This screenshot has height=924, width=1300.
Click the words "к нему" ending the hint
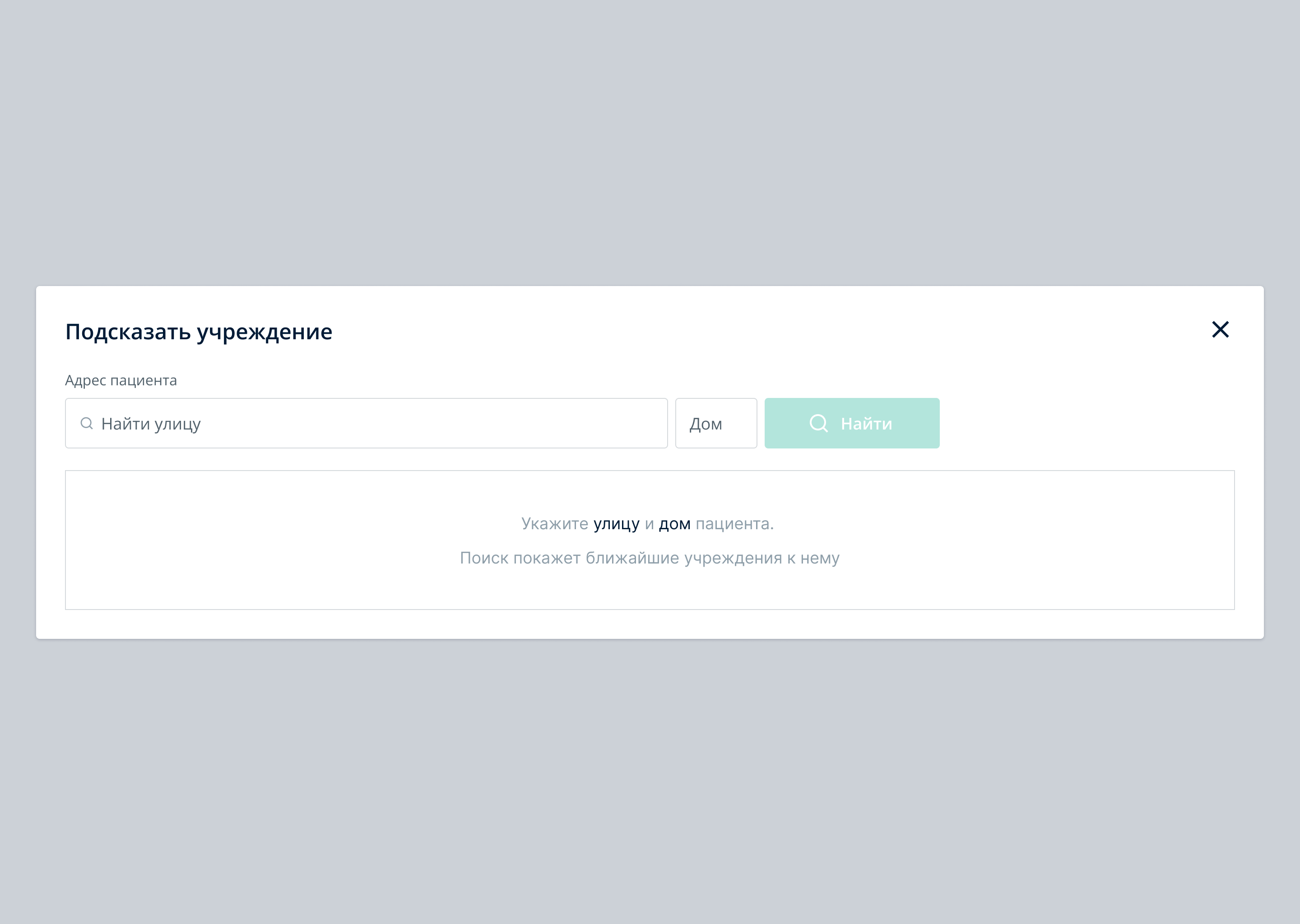tap(813, 558)
